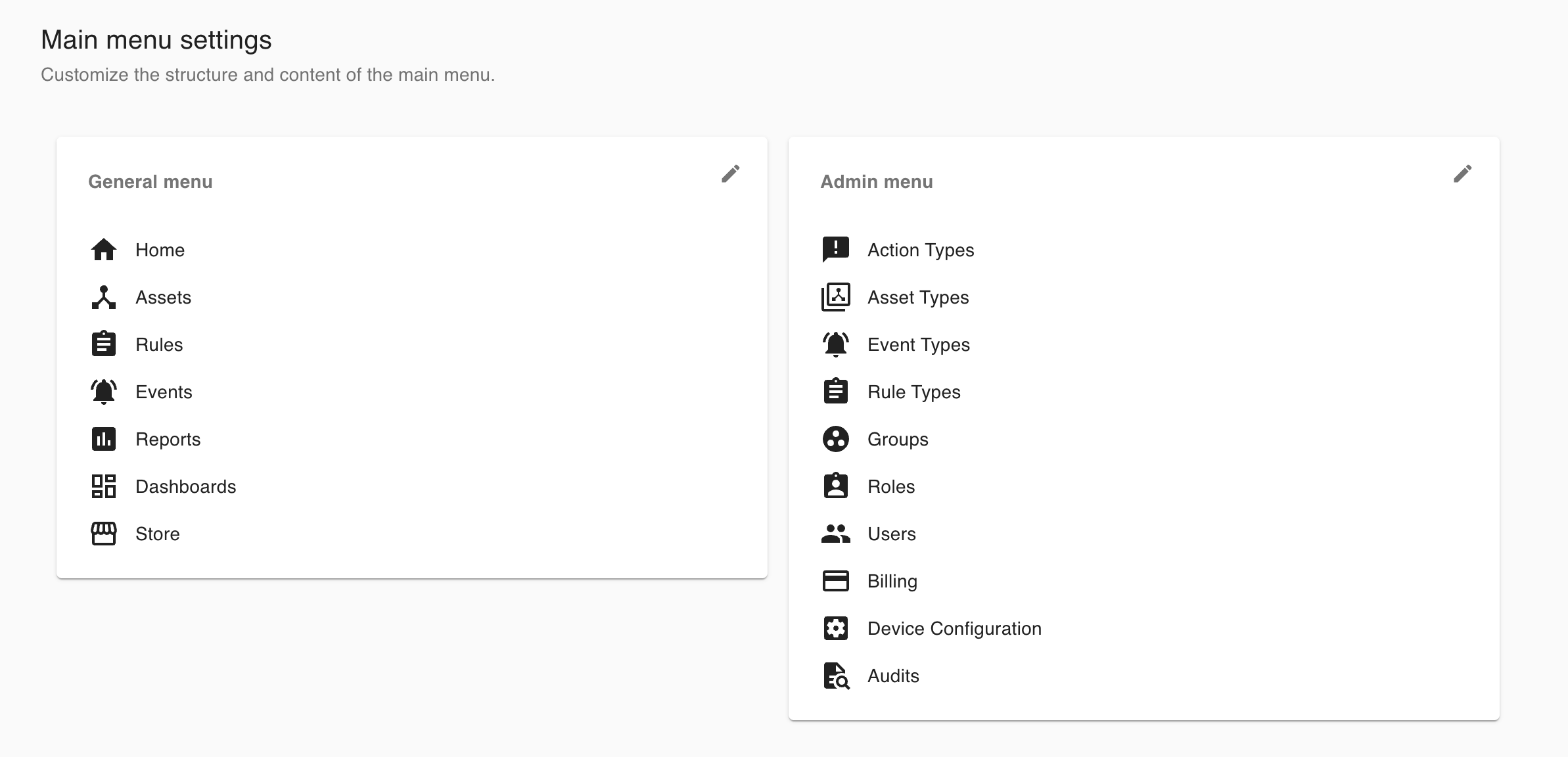This screenshot has width=1568, height=757.
Task: Click the Audits document search icon
Action: point(836,676)
